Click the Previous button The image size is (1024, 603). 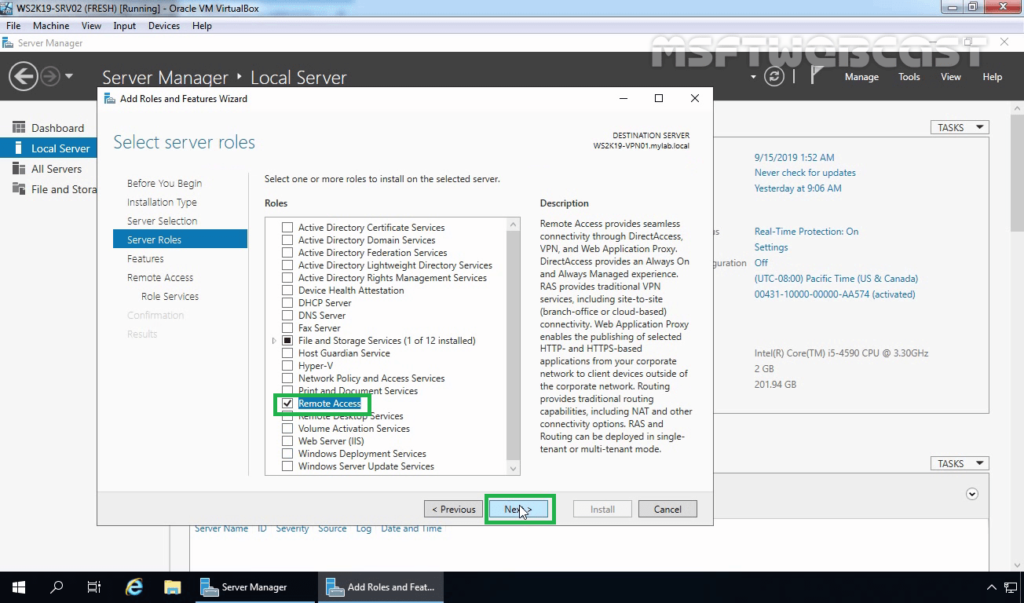coord(453,509)
